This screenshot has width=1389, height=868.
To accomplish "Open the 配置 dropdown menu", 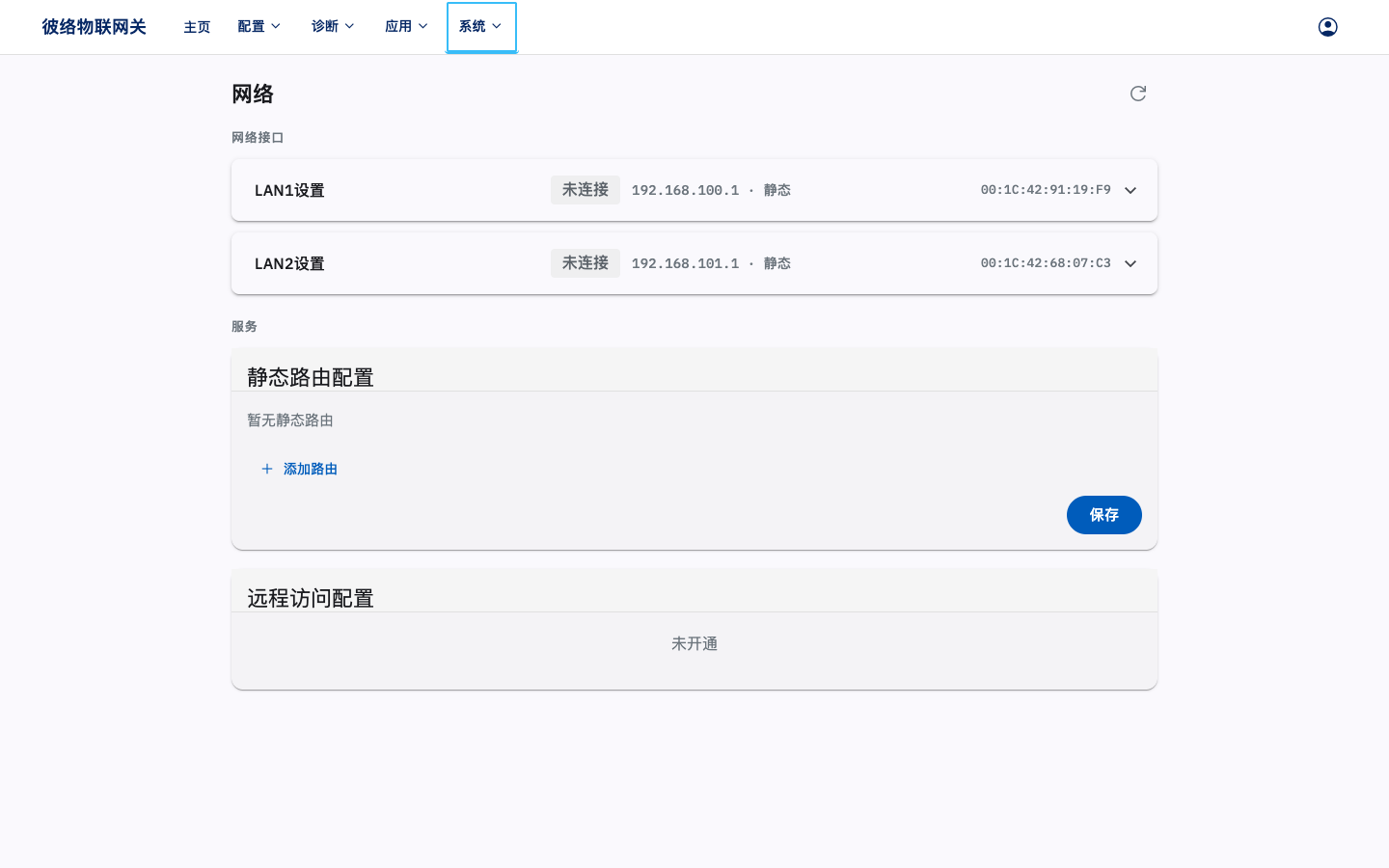I will pyautogui.click(x=259, y=27).
